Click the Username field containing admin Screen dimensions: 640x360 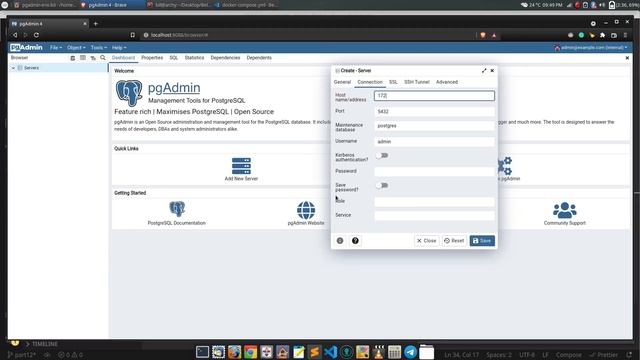[x=434, y=142]
